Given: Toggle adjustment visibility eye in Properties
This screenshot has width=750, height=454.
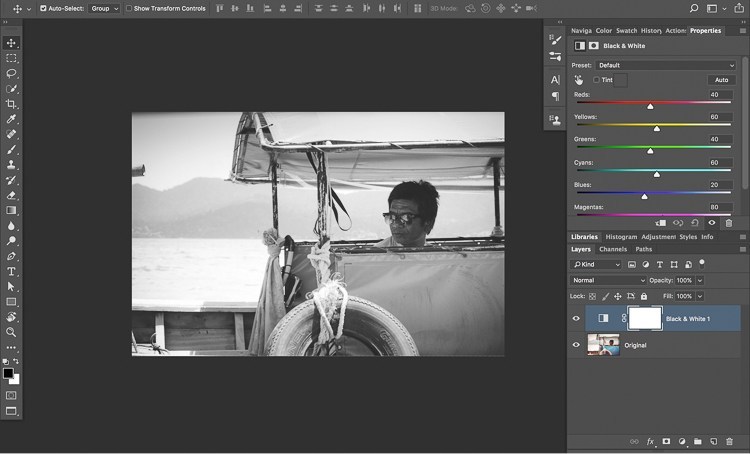Looking at the screenshot, I should (x=712, y=223).
